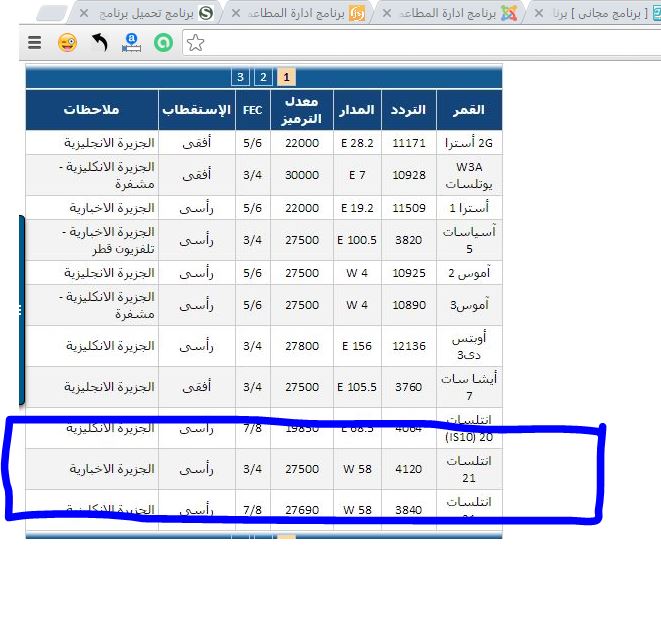Click the التردد column header
Screen dimensions: 661x622
[x=408, y=110]
